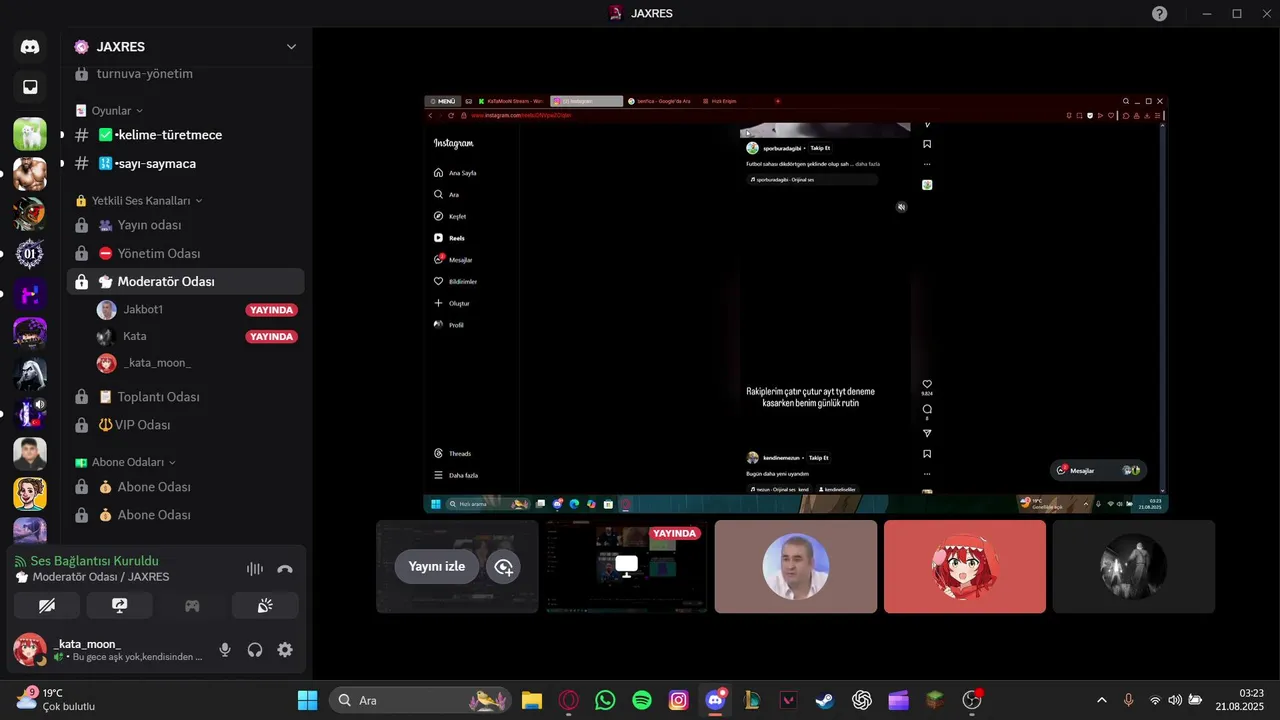Open Windows Start menu

307,700
